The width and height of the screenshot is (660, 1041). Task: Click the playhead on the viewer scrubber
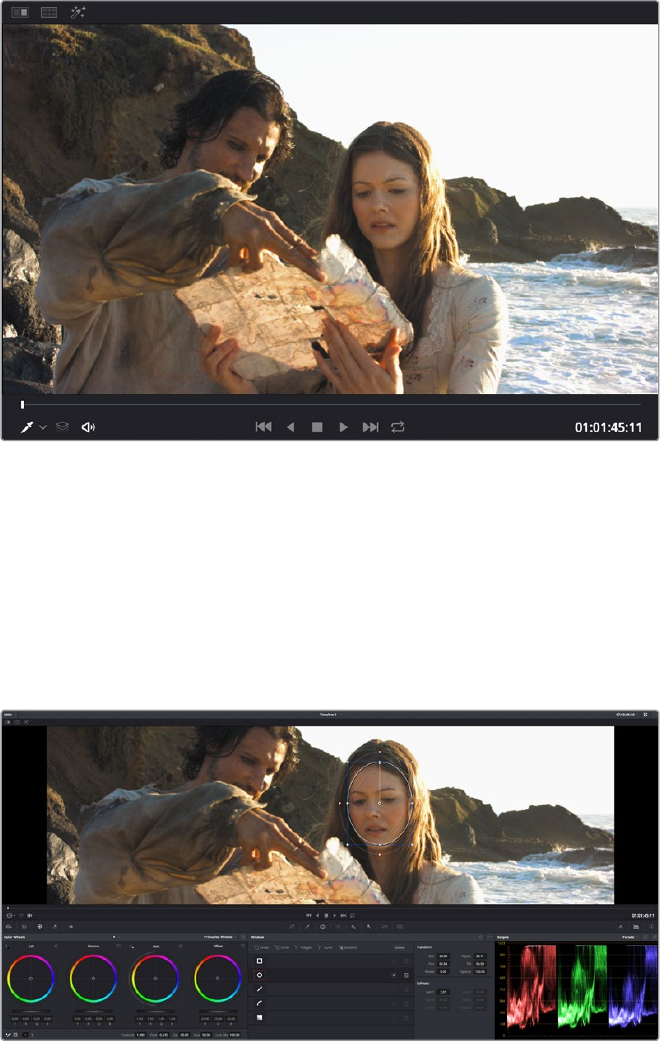pyautogui.click(x=23, y=404)
